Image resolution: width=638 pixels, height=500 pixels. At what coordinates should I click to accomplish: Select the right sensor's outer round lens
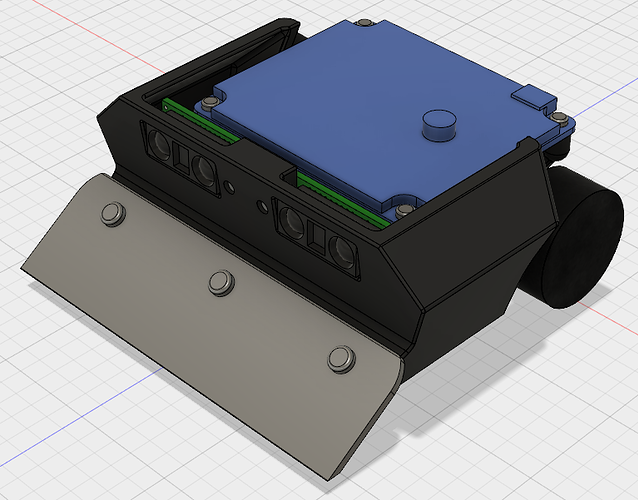pyautogui.click(x=342, y=252)
